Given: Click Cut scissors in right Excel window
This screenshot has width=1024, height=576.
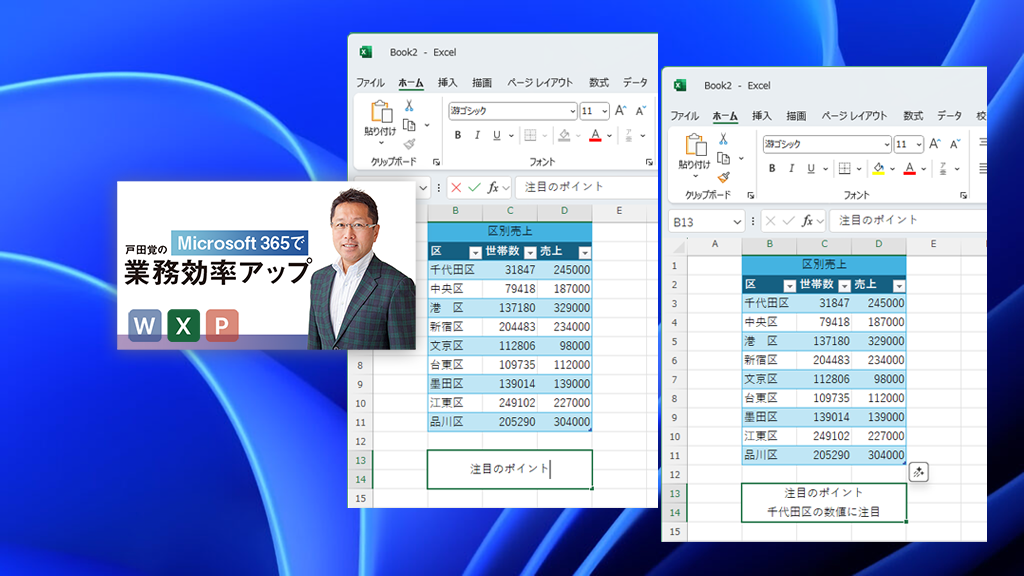Looking at the screenshot, I should pyautogui.click(x=723, y=138).
